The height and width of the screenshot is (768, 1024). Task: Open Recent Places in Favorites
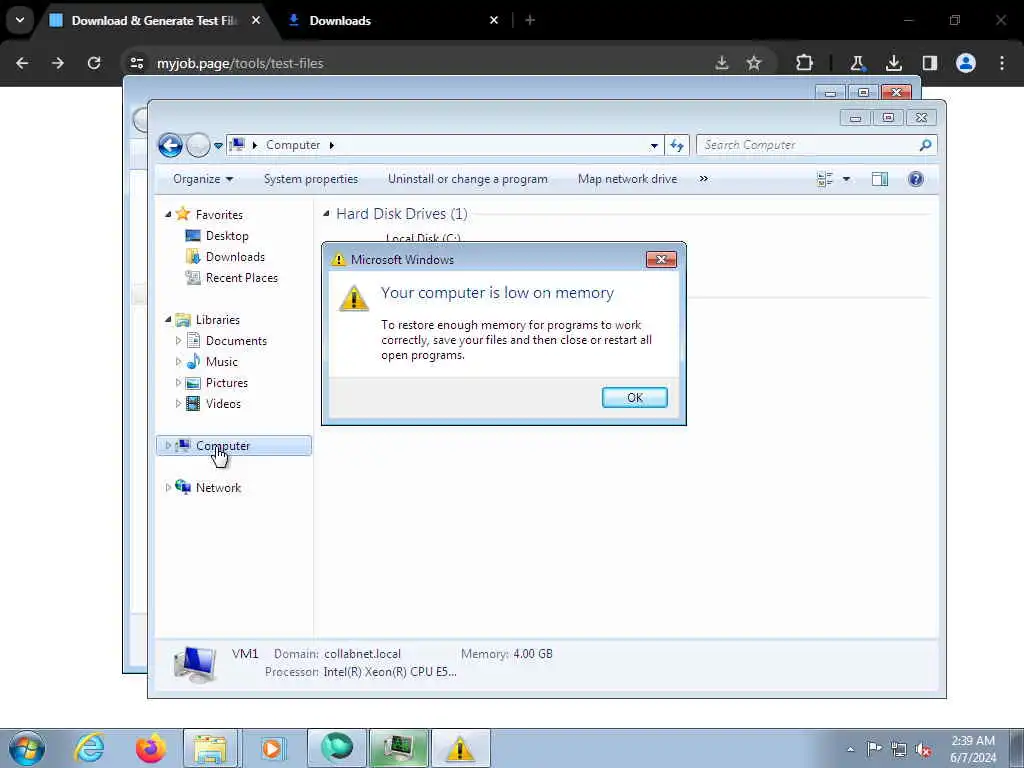242,278
